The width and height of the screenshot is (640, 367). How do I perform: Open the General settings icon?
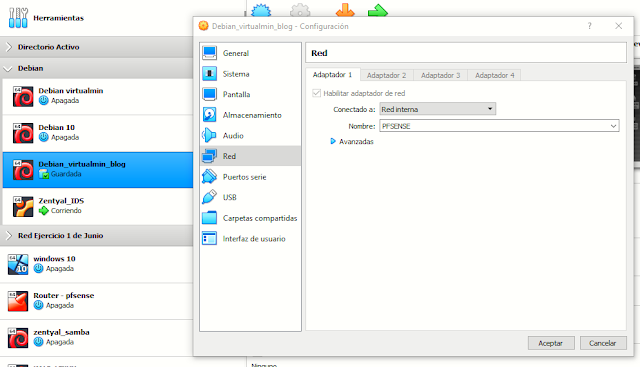pos(209,53)
